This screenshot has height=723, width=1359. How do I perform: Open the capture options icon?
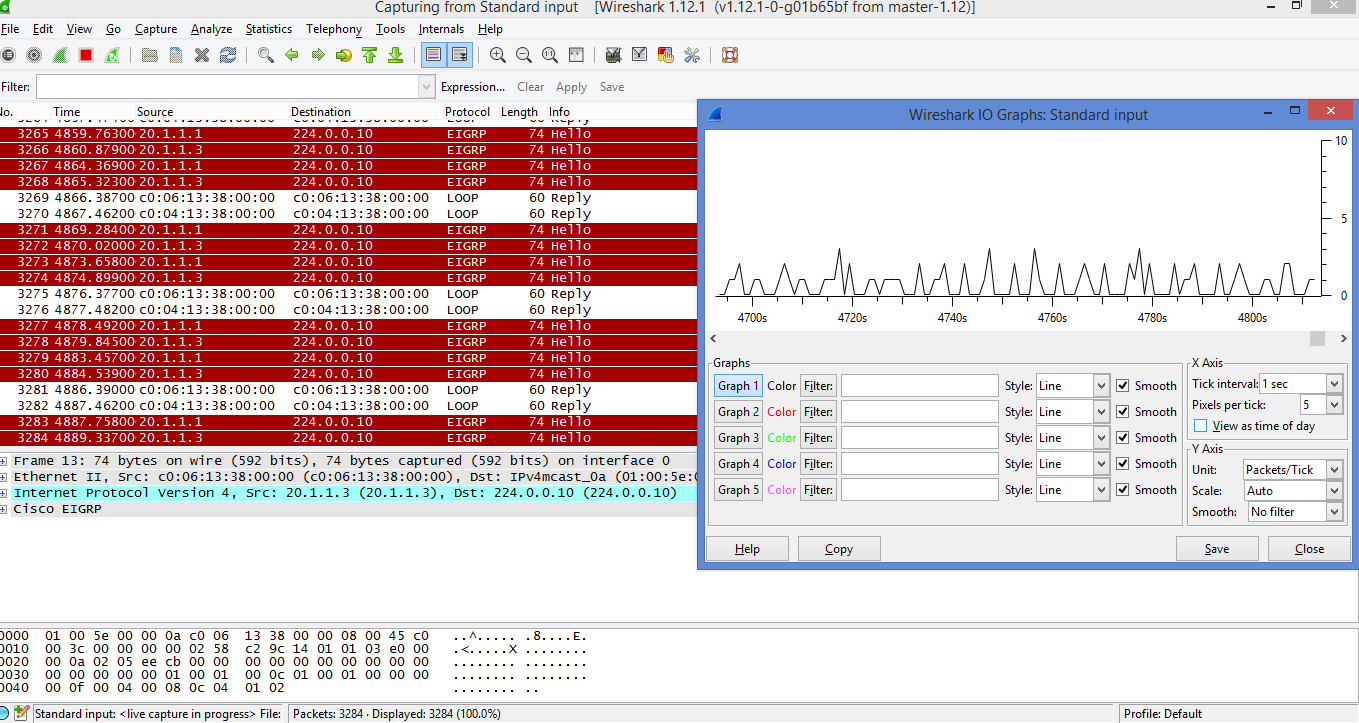(x=34, y=55)
